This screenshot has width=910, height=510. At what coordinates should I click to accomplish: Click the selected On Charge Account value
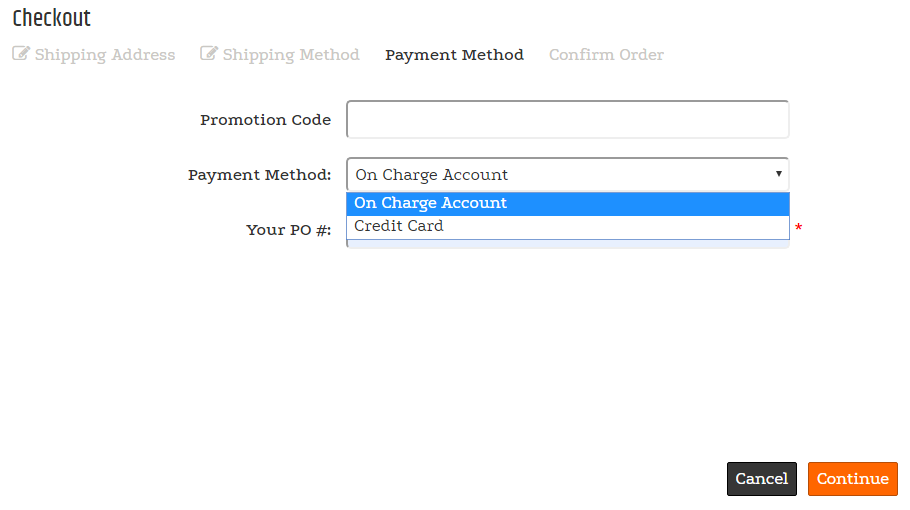point(432,175)
